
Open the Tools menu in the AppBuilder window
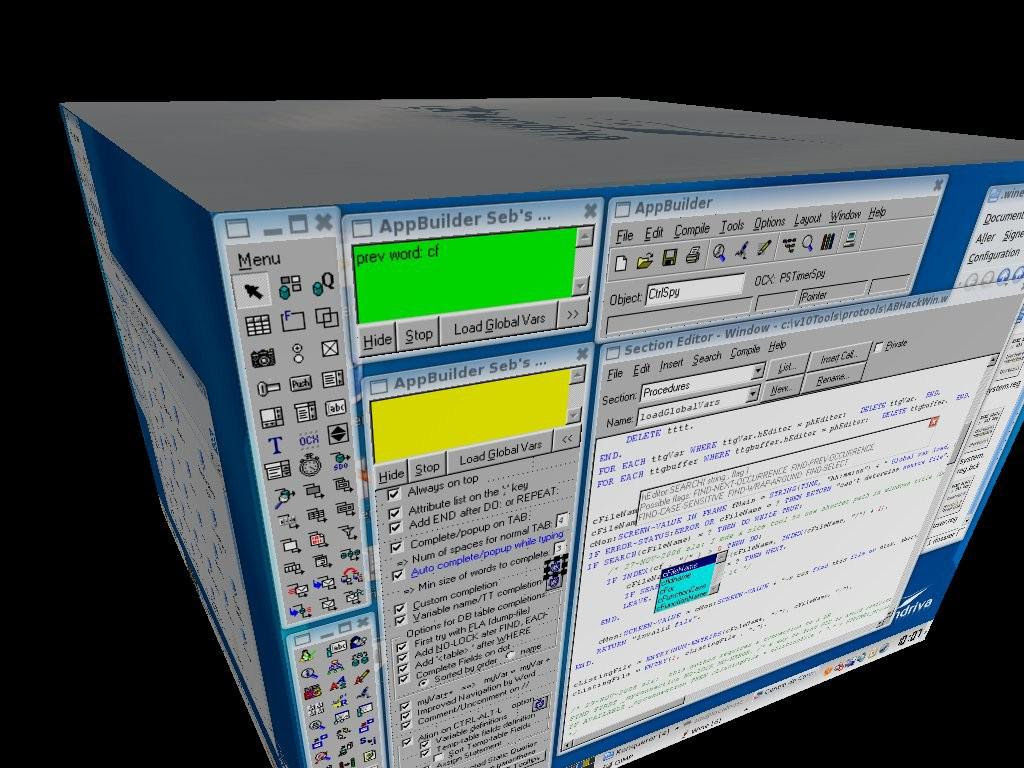tap(732, 226)
